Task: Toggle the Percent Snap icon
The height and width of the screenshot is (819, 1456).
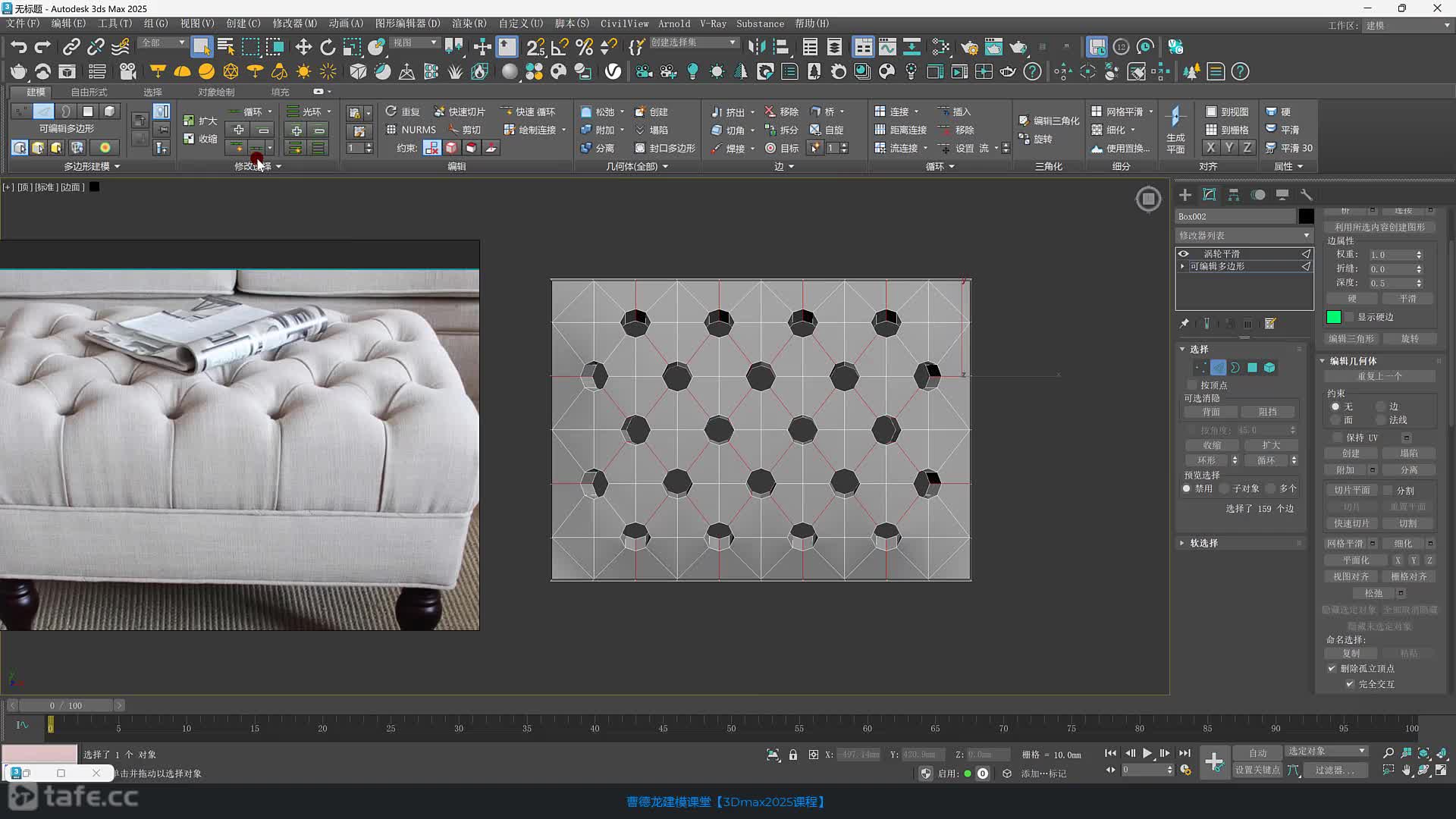Action: pyautogui.click(x=584, y=47)
